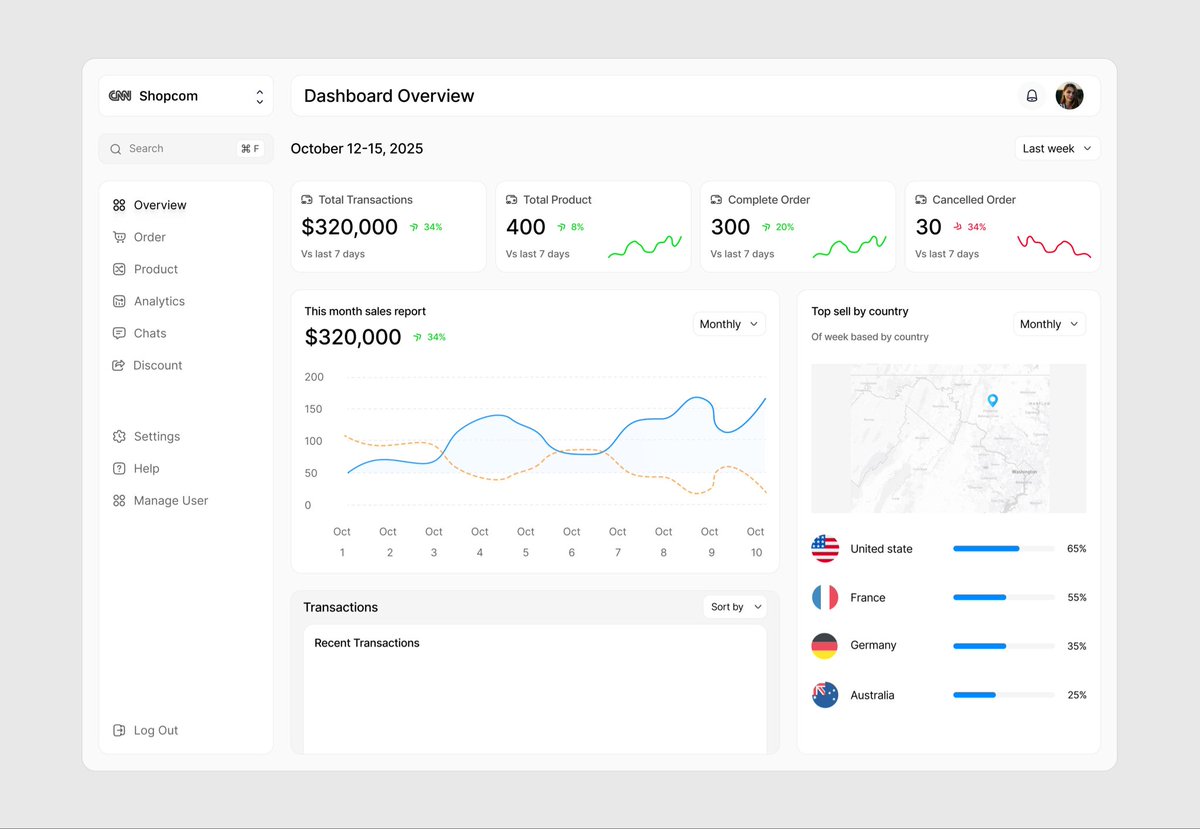Open the Order section icon in sidebar

pyautogui.click(x=119, y=237)
